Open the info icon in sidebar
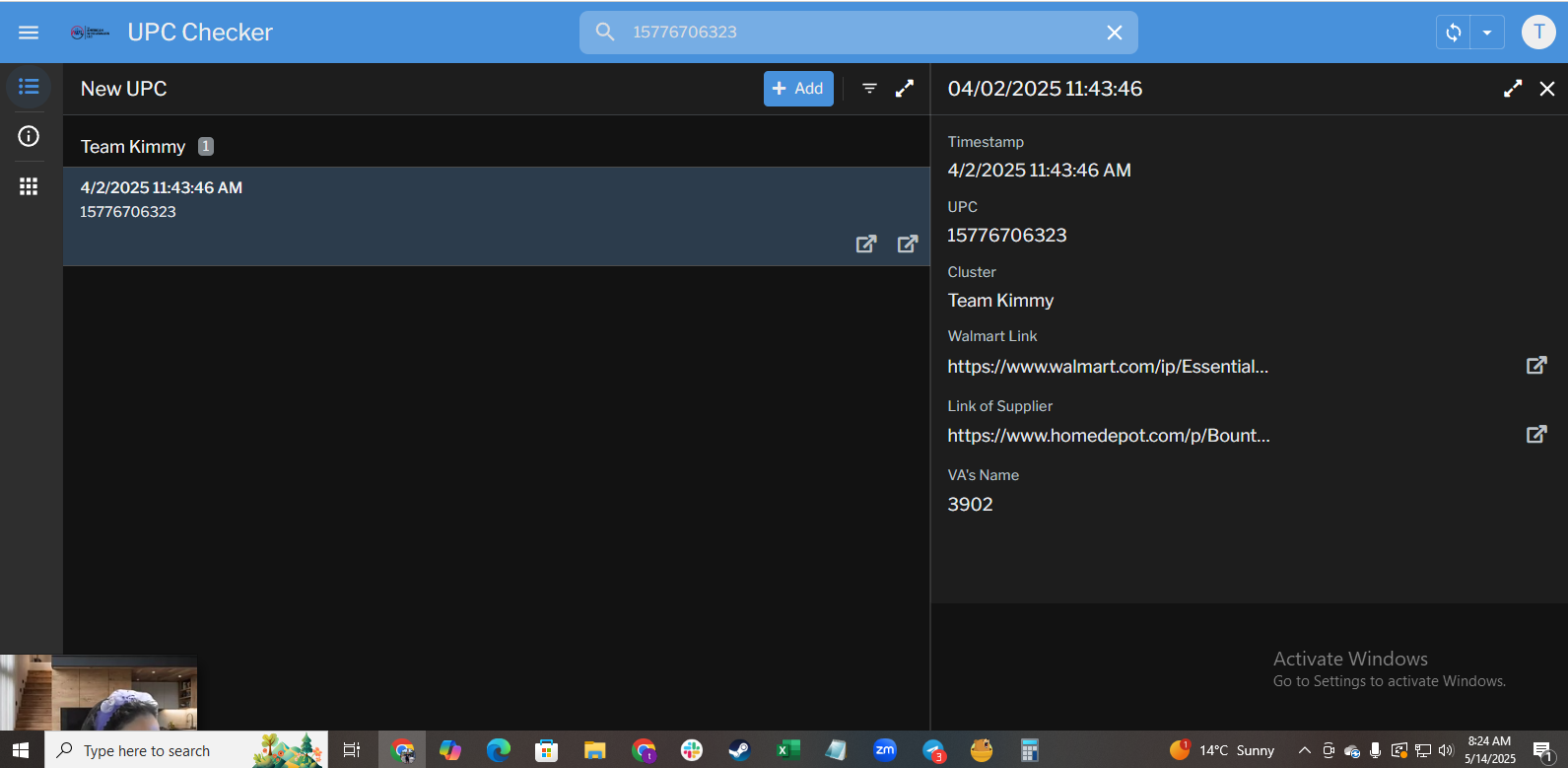 tap(29, 136)
